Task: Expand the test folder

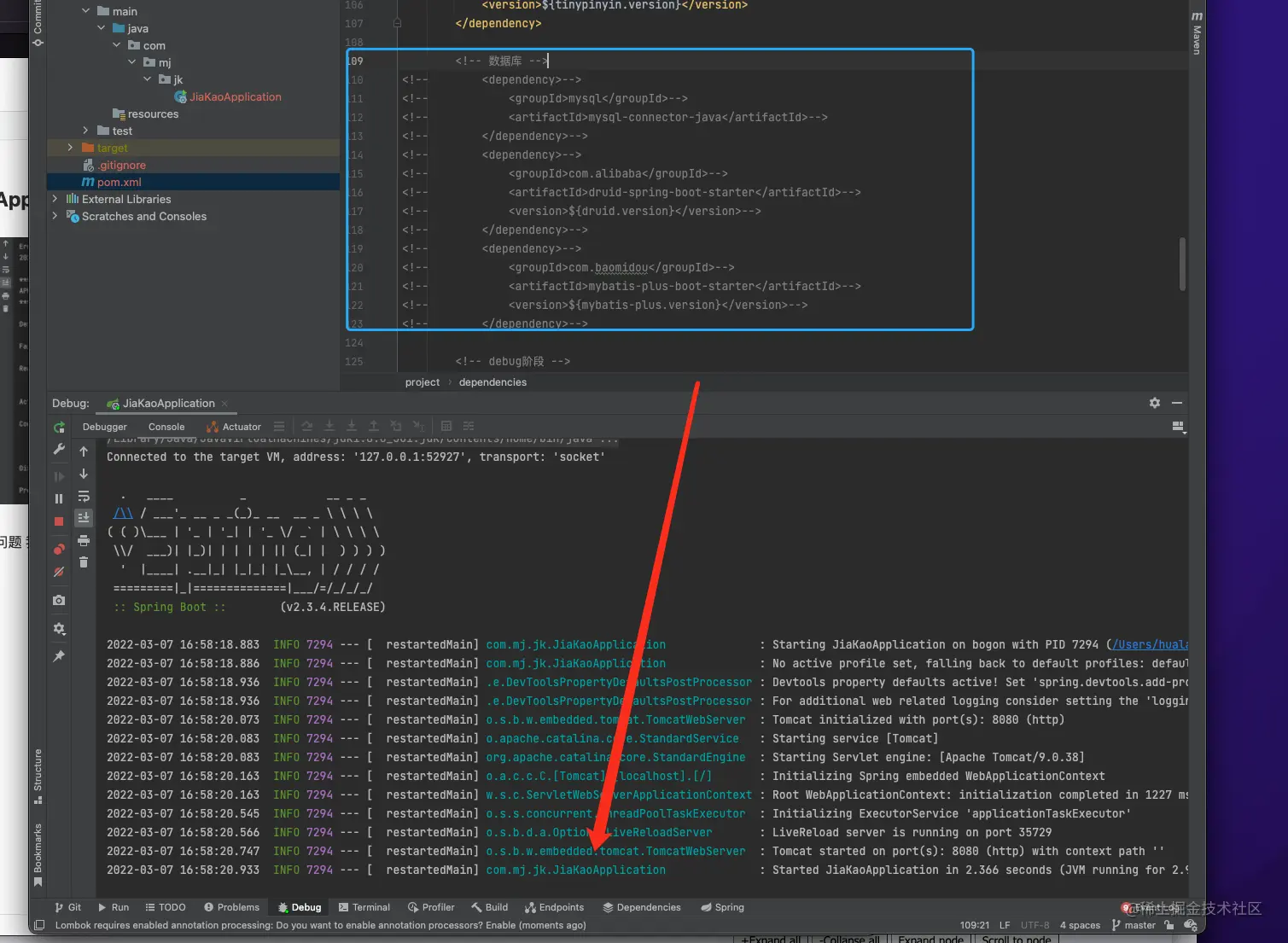Action: [85, 131]
